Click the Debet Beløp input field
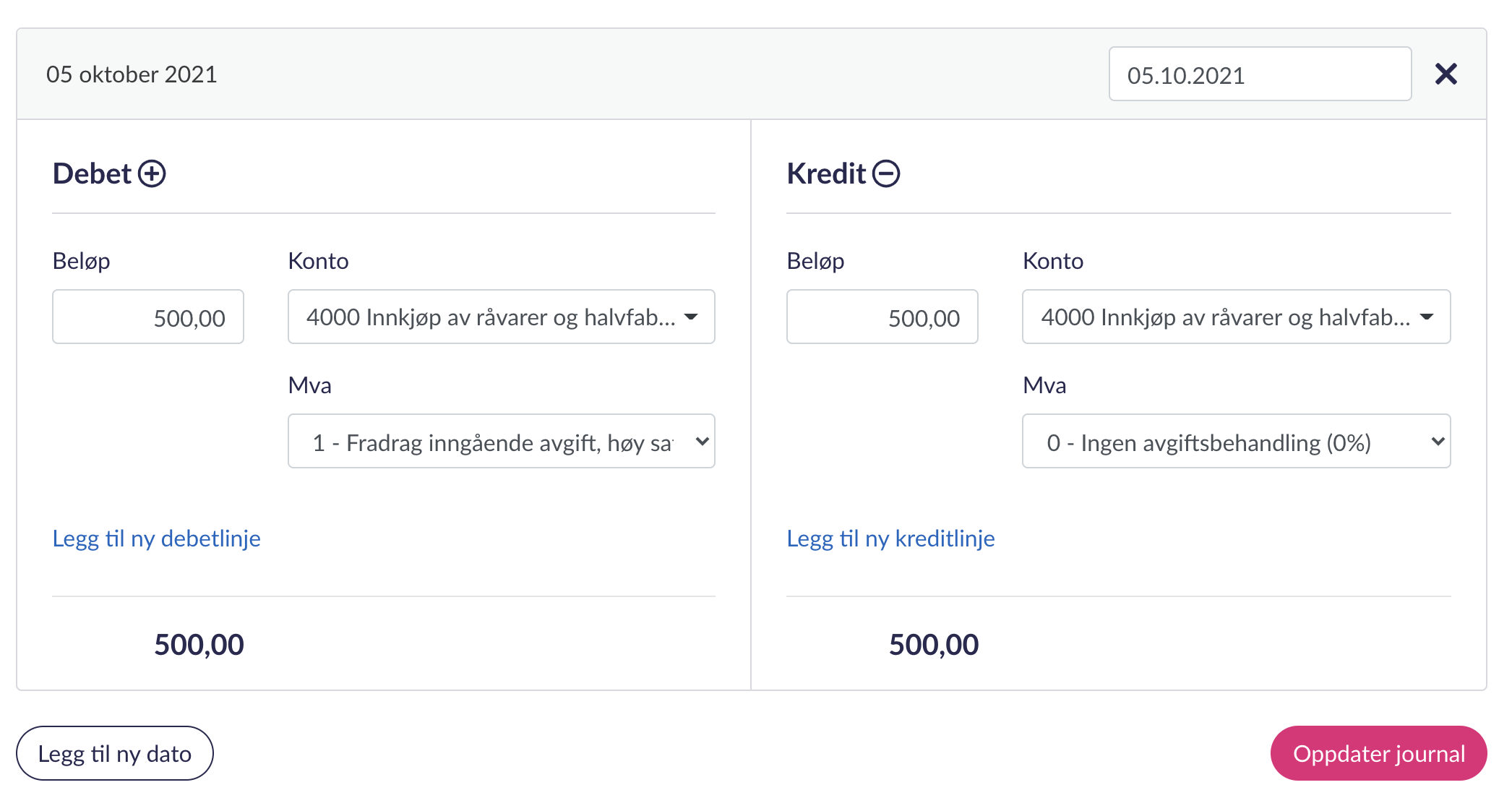The height and width of the screenshot is (811, 1512). pyautogui.click(x=148, y=317)
